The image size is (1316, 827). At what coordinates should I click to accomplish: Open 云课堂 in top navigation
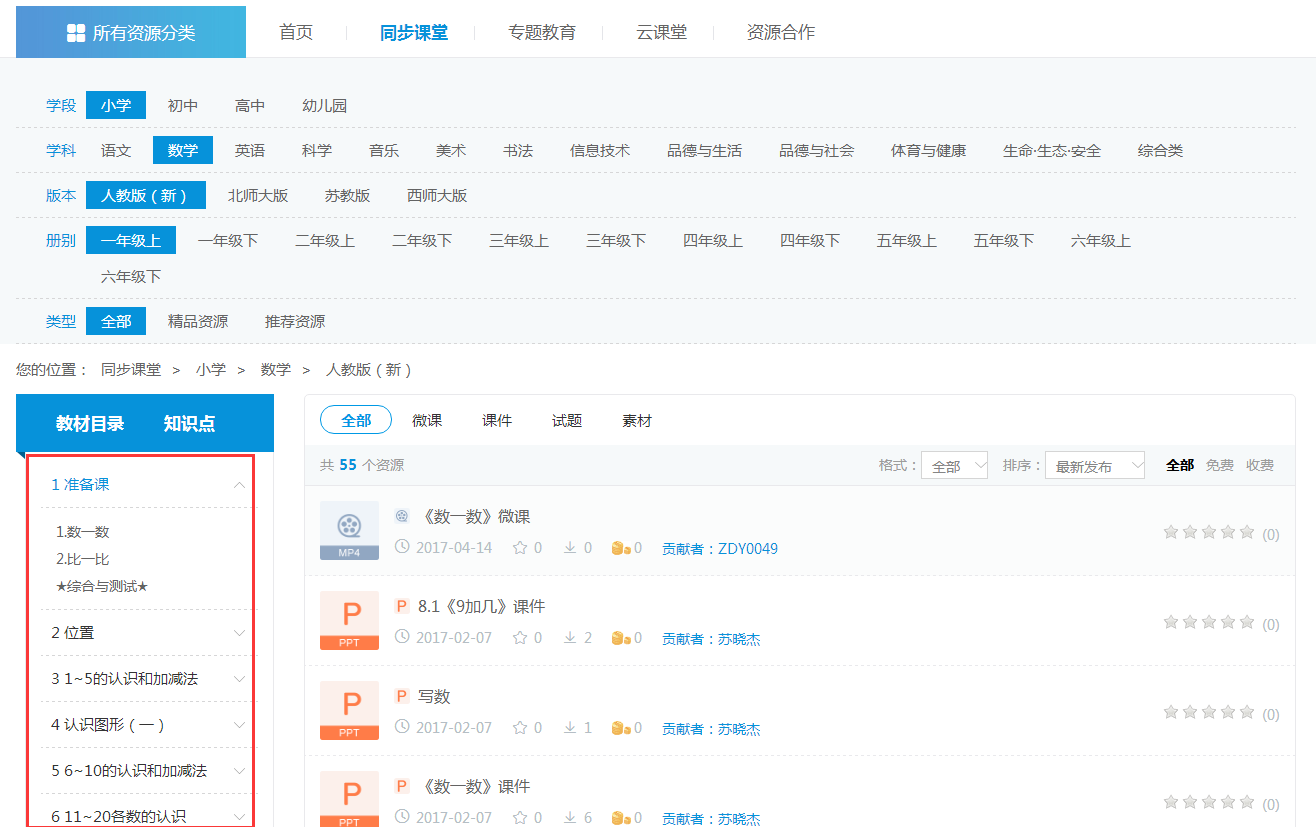tap(662, 32)
